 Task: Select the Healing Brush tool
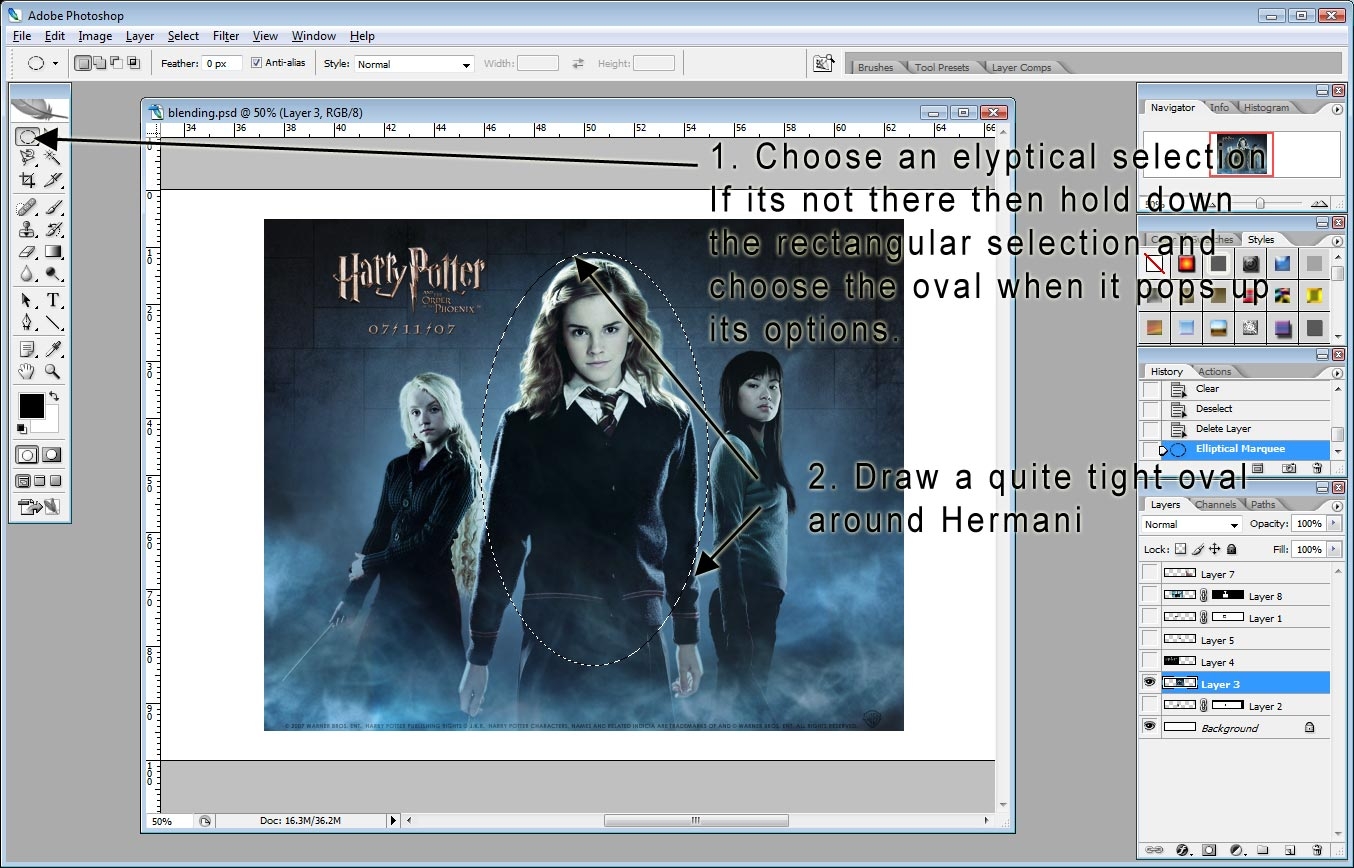27,208
